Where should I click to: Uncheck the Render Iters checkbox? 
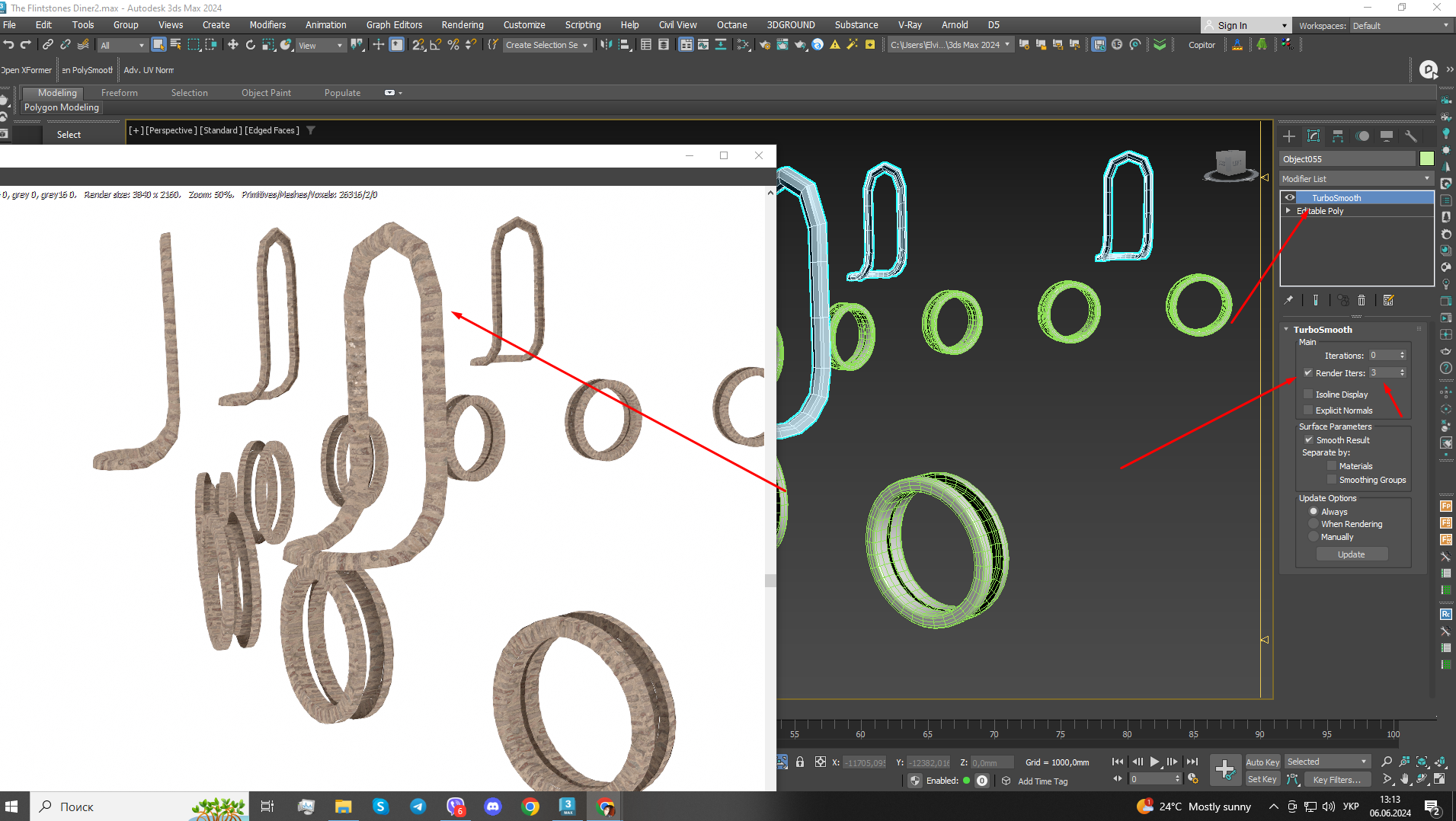click(x=1308, y=373)
